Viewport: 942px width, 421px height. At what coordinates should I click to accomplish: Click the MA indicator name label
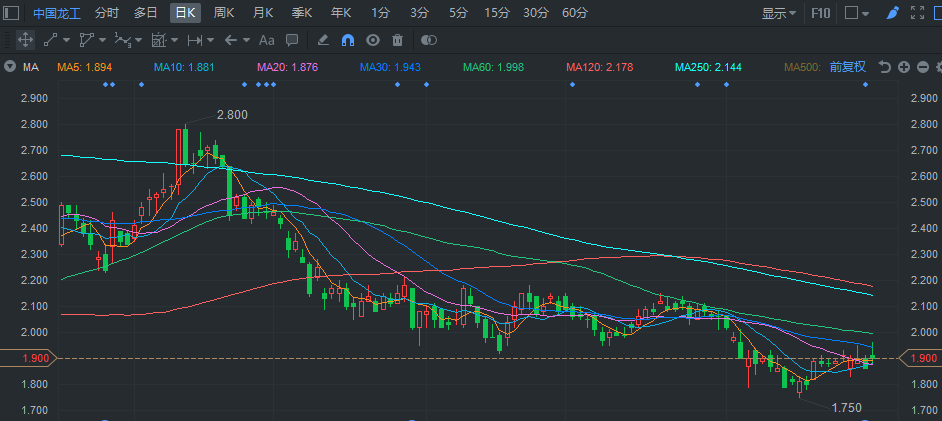(31, 67)
